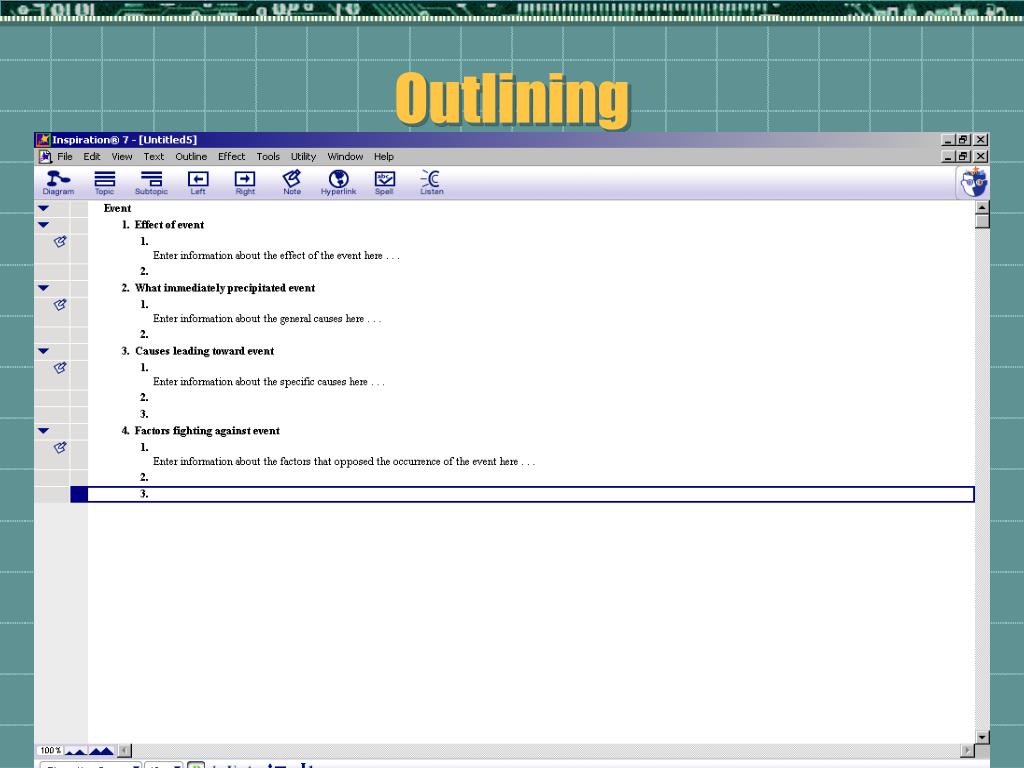Open the Outline menu
The height and width of the screenshot is (768, 1024).
coord(191,157)
